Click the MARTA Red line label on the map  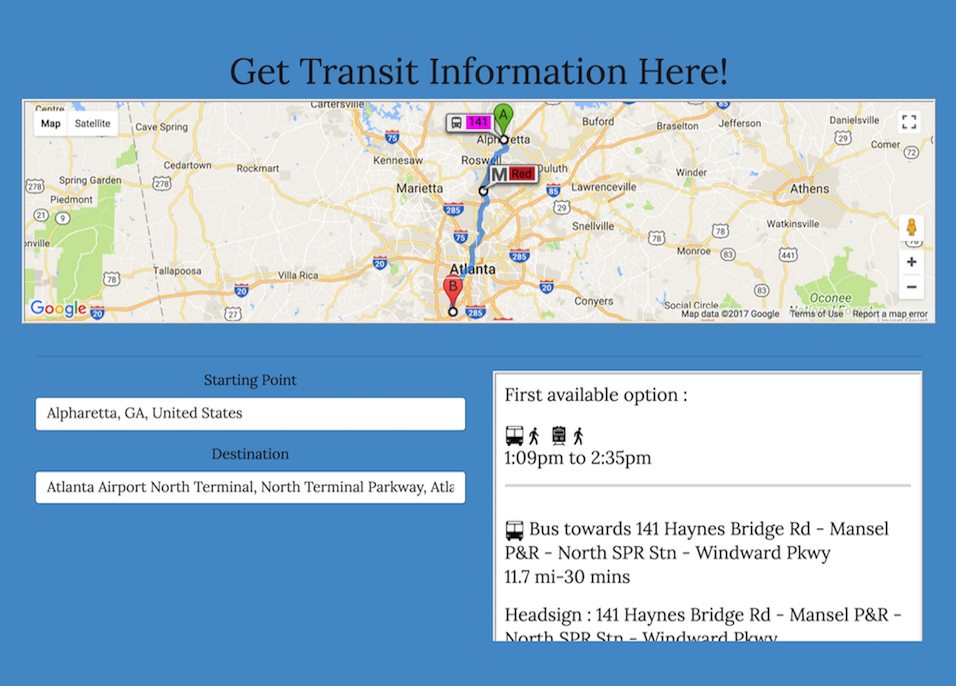511,174
